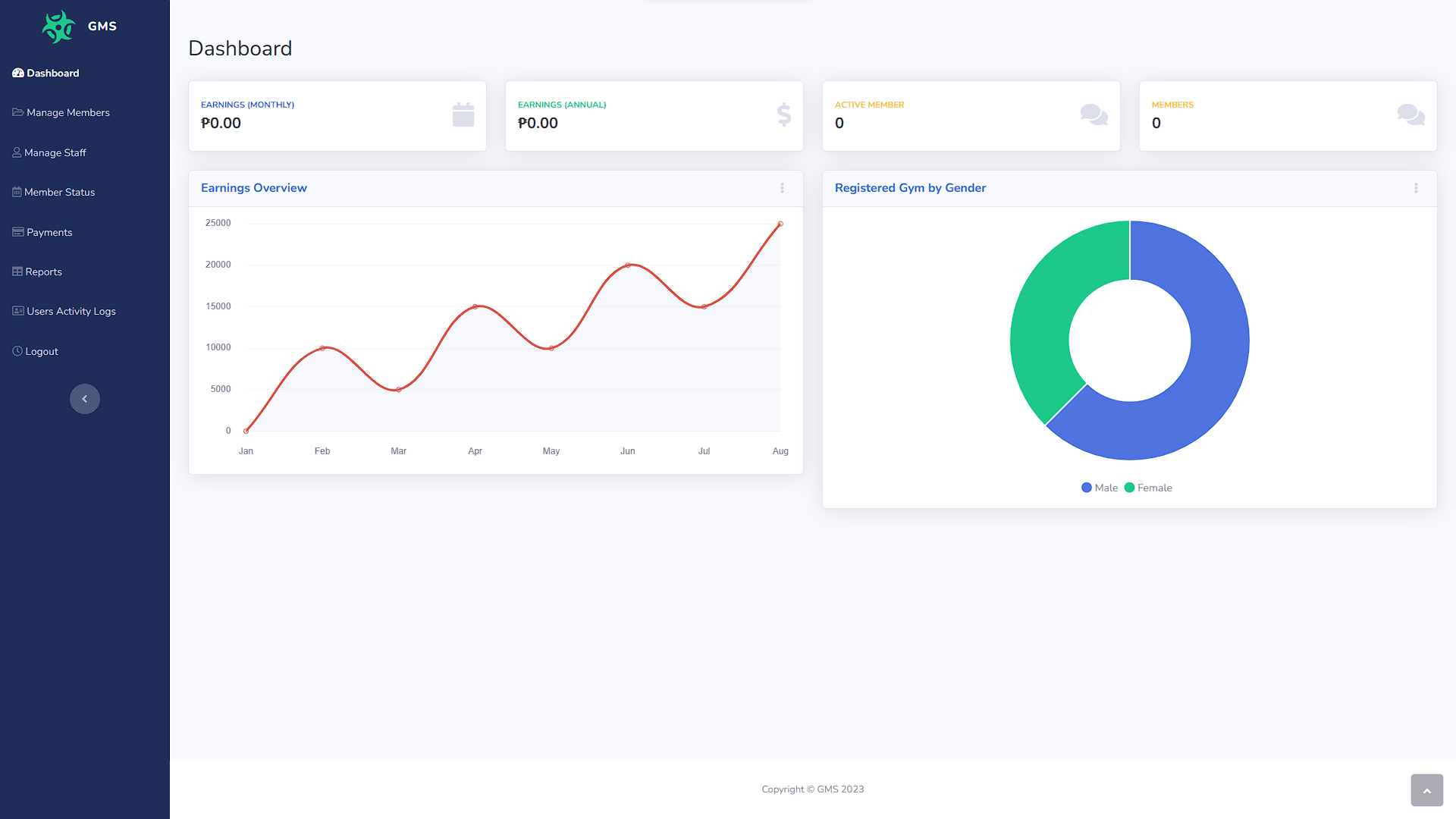
Task: Toggle Female legend item in gender chart
Action: tap(1148, 488)
